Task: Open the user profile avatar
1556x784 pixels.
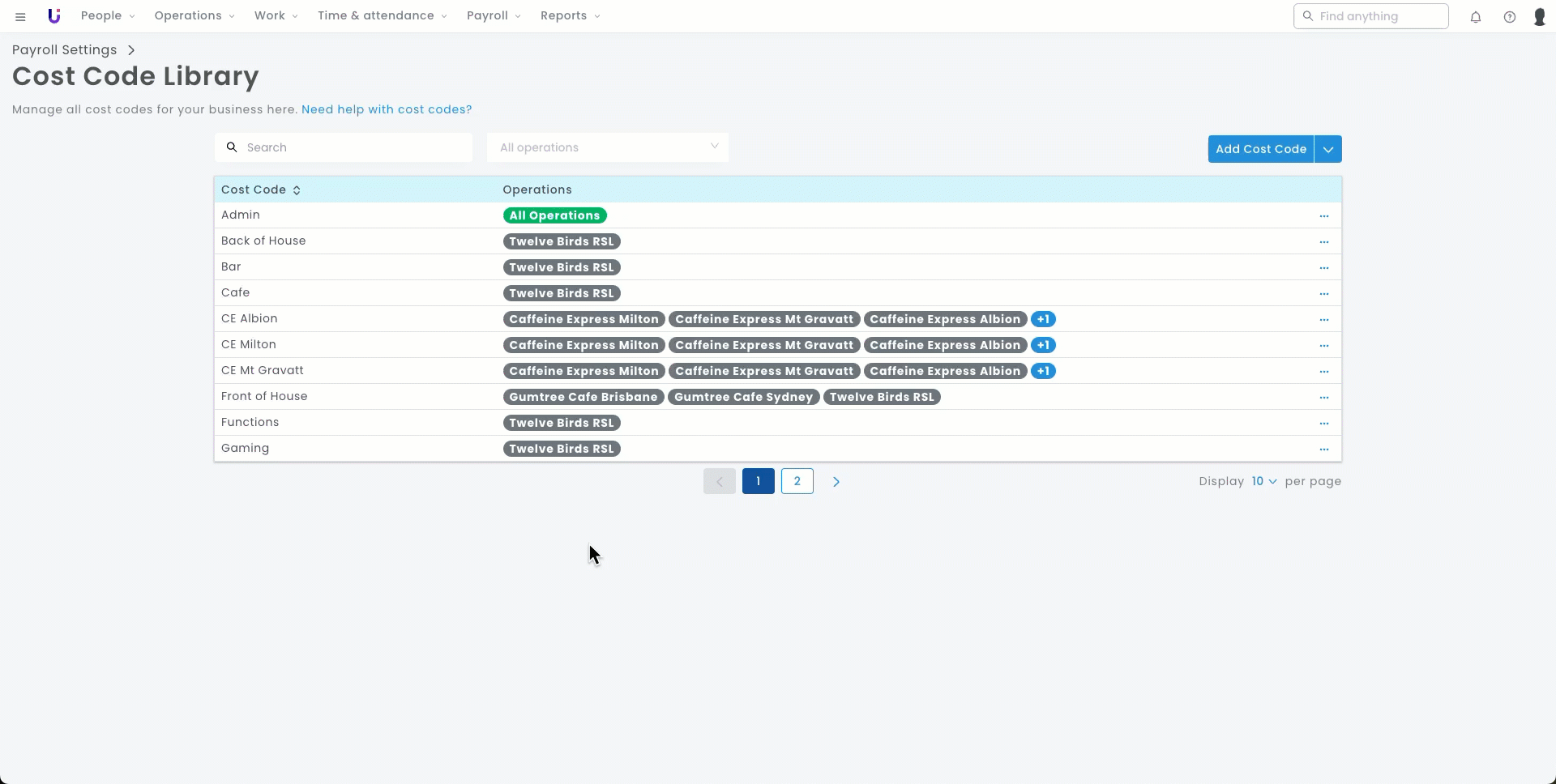Action: (x=1539, y=17)
